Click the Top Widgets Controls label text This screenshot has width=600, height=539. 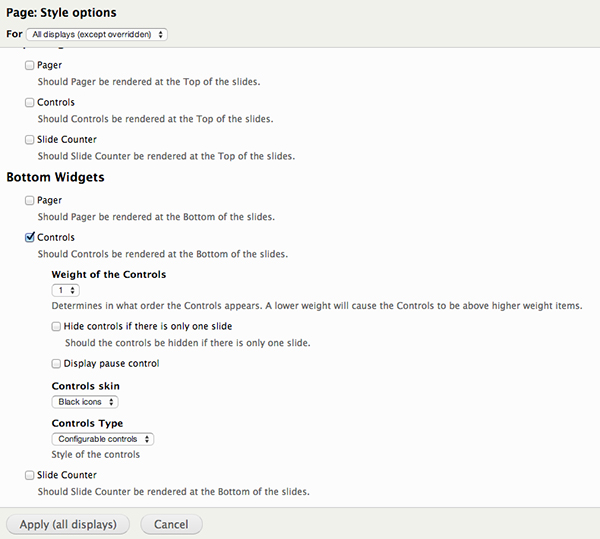[56, 103]
